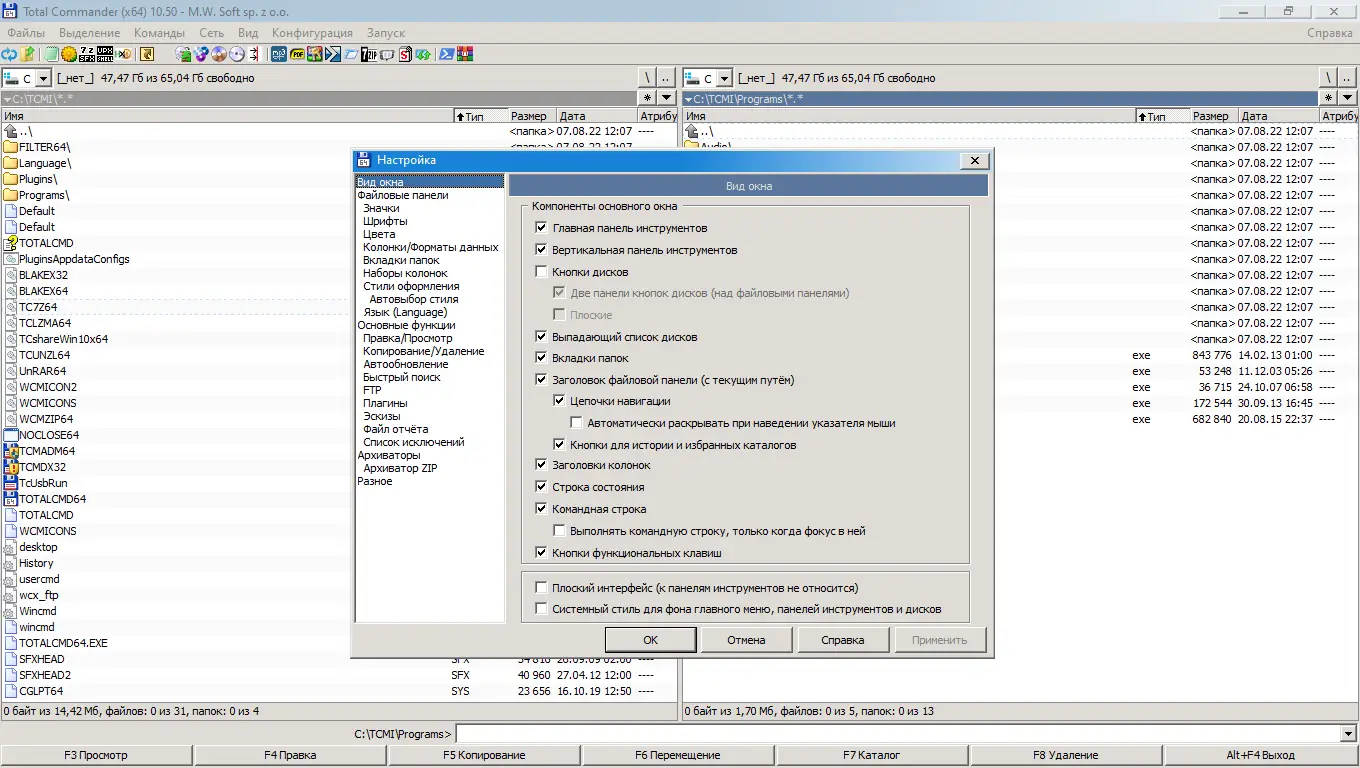Uncheck 'Главная панель инструментов' checkbox
The width and height of the screenshot is (1360, 768).
tap(542, 228)
